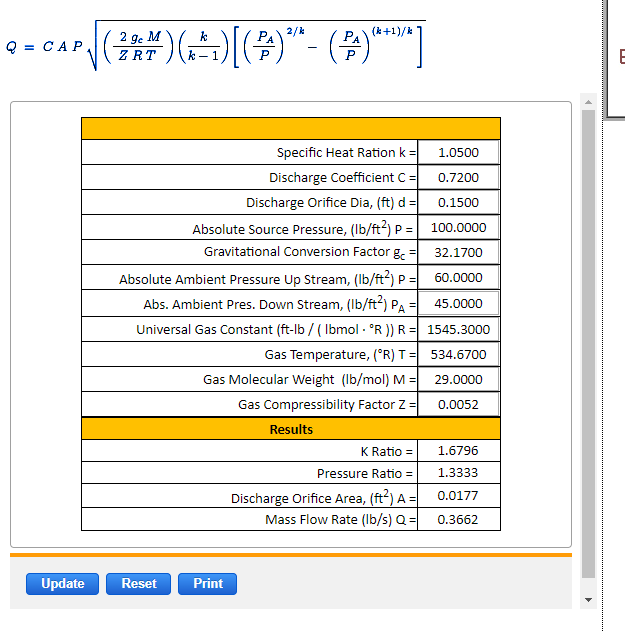Click the Specific Heat Ration k label

click(346, 153)
